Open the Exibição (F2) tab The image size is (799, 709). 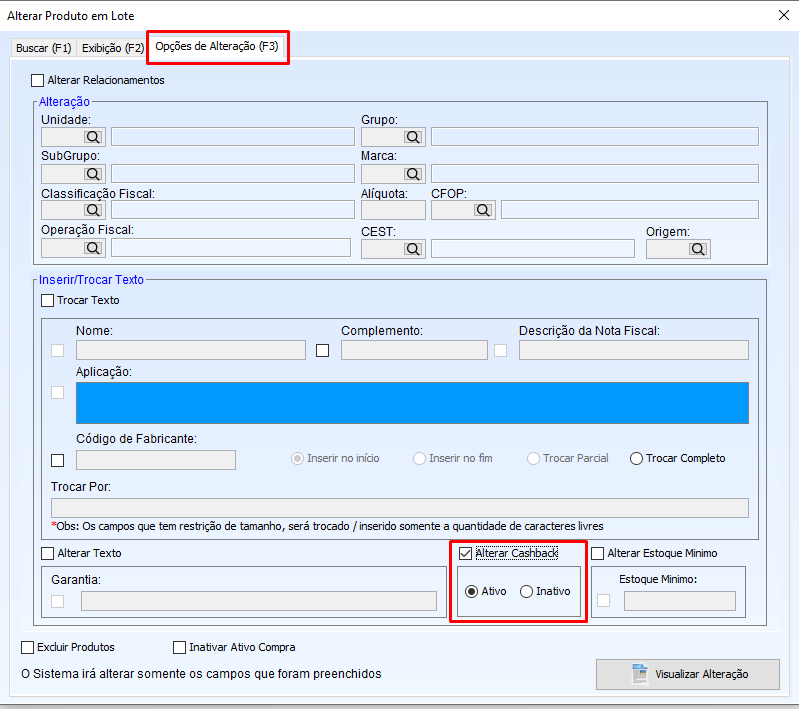point(113,48)
